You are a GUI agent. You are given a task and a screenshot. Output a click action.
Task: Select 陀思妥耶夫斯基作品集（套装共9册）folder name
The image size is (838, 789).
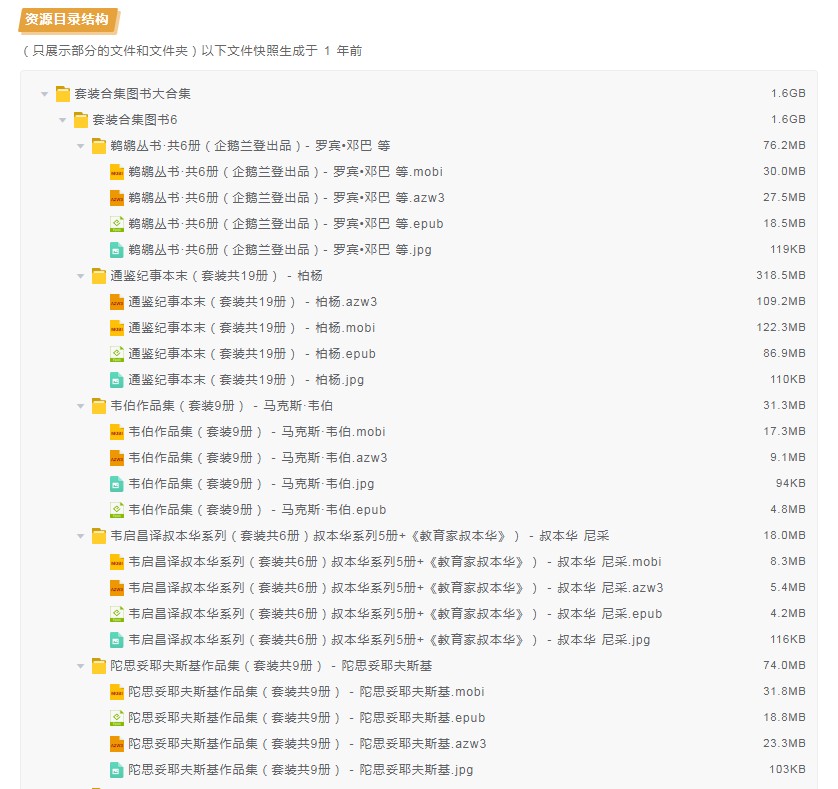pyautogui.click(x=271, y=666)
